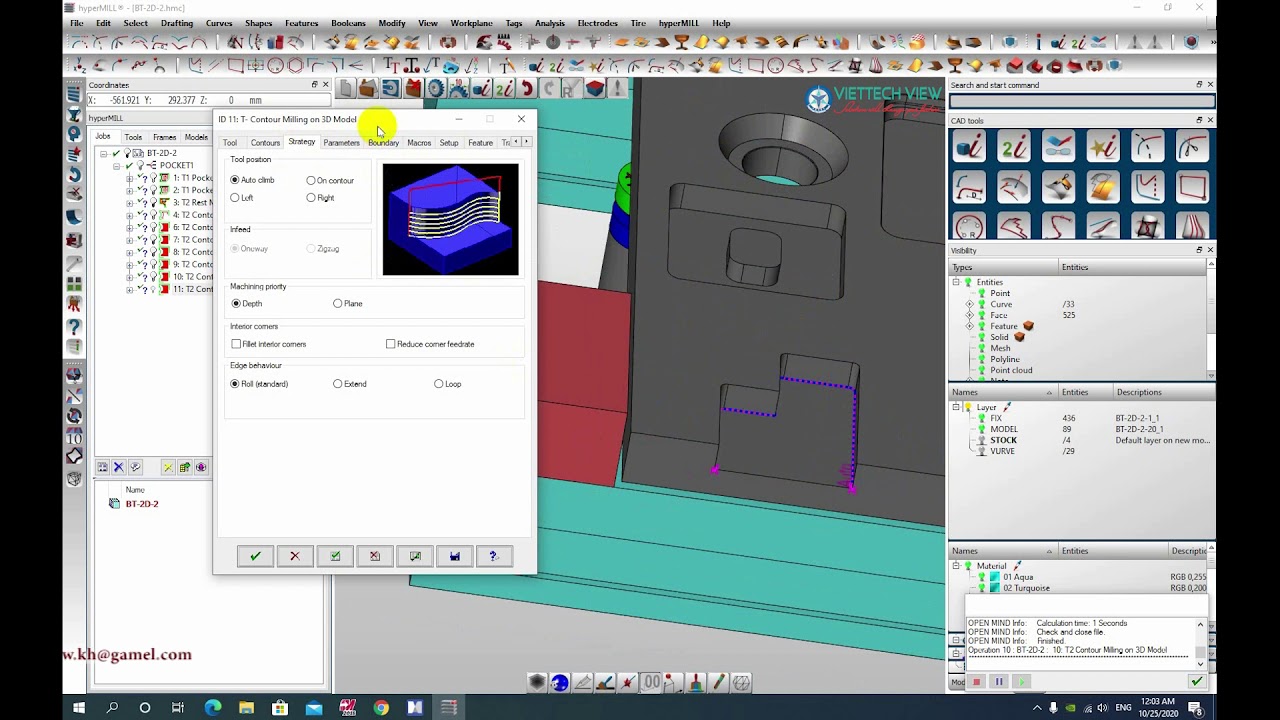Click the number 10 icon in left sidebar
The width and height of the screenshot is (1280, 720).
[x=74, y=436]
